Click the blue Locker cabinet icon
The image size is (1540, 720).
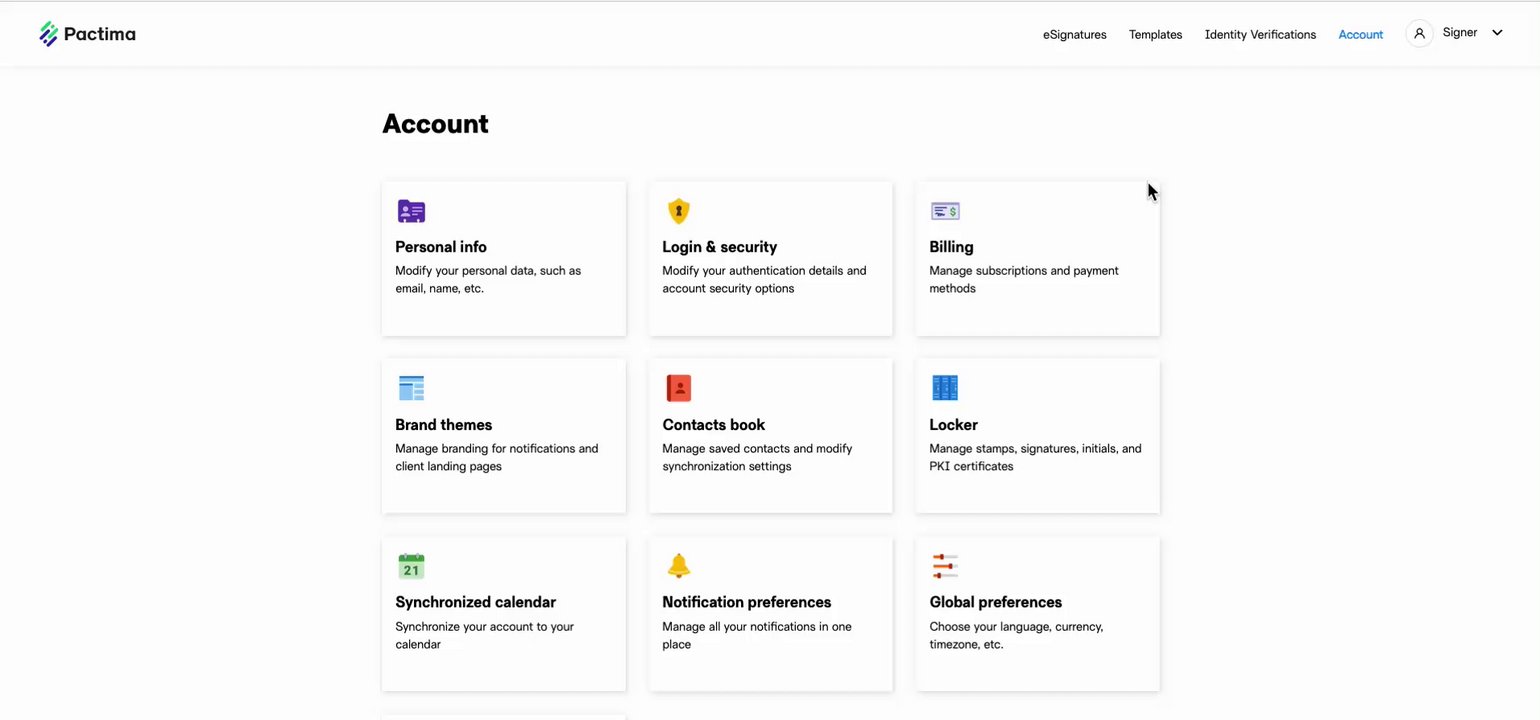click(945, 388)
